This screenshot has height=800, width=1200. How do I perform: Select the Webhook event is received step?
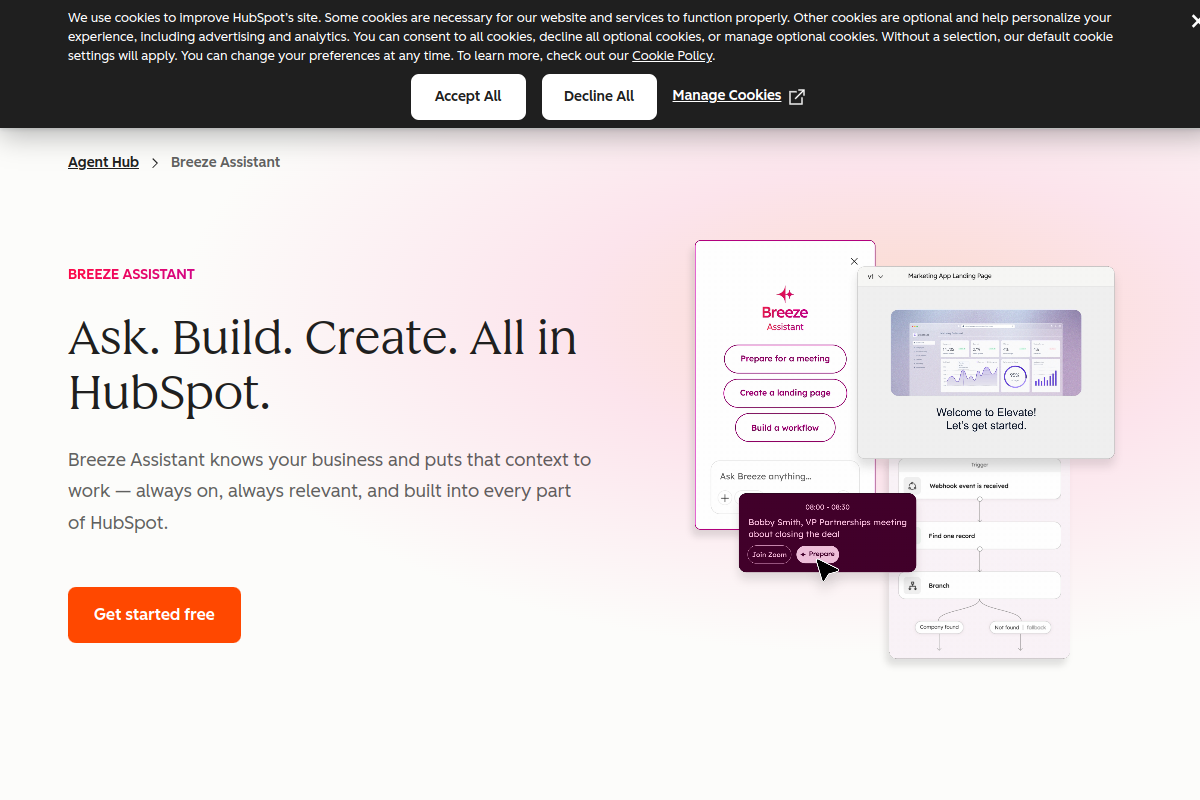coord(980,485)
